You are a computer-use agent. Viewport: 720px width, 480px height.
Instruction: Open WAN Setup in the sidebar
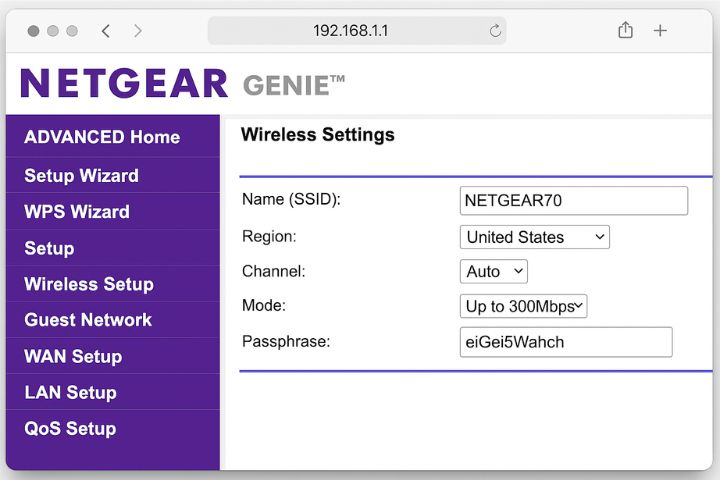point(113,356)
